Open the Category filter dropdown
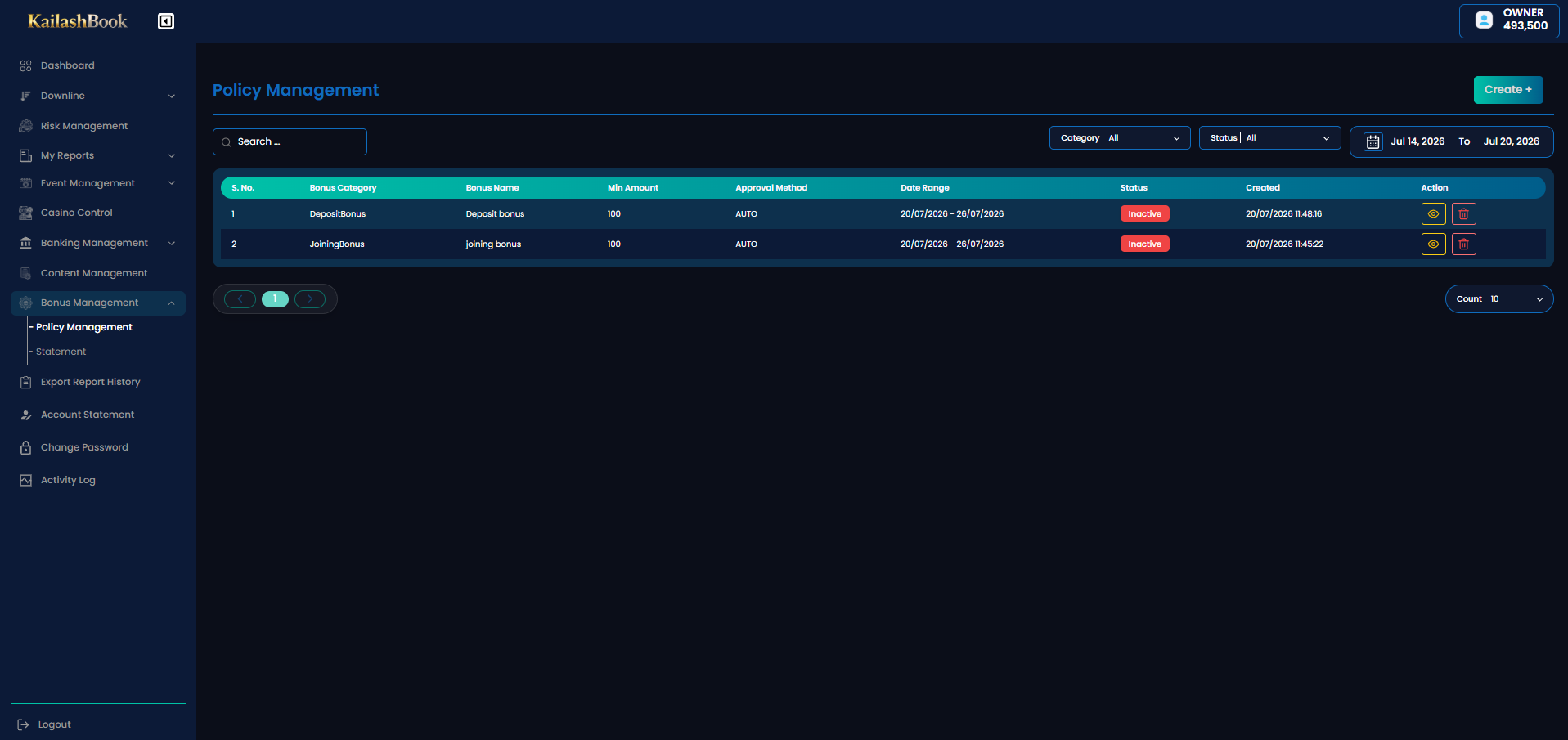Screen dimensions: 1568x740 coord(1120,138)
